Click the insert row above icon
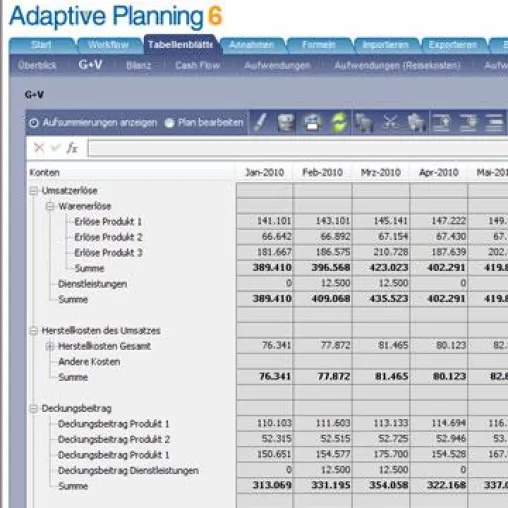508x508 pixels. [441, 123]
